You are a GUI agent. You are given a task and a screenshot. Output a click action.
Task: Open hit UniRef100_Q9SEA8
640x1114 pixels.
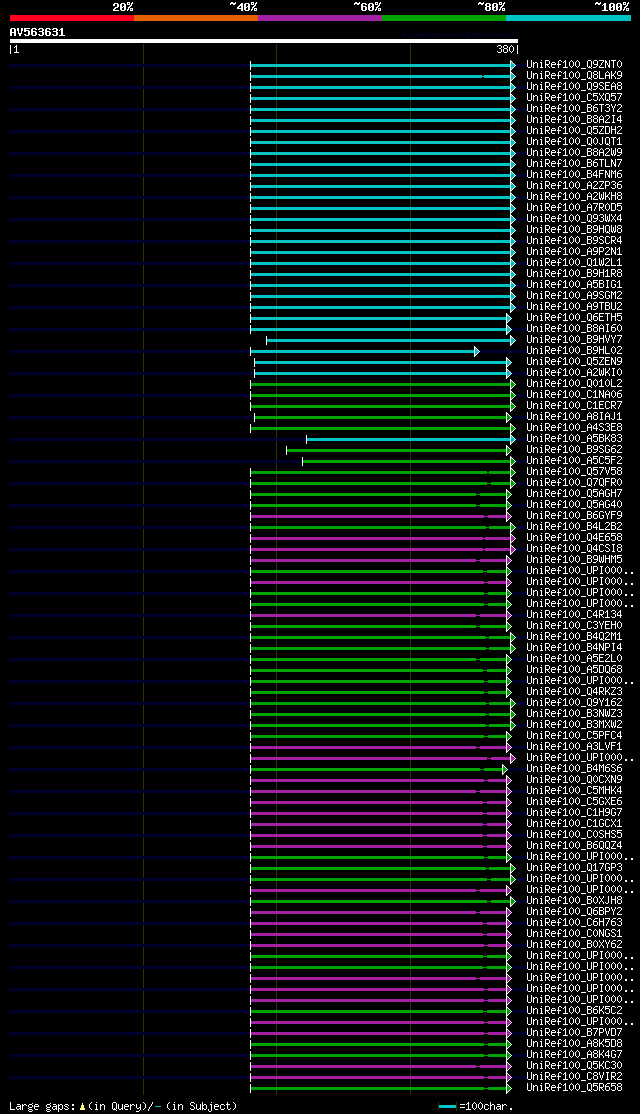pyautogui.click(x=575, y=87)
